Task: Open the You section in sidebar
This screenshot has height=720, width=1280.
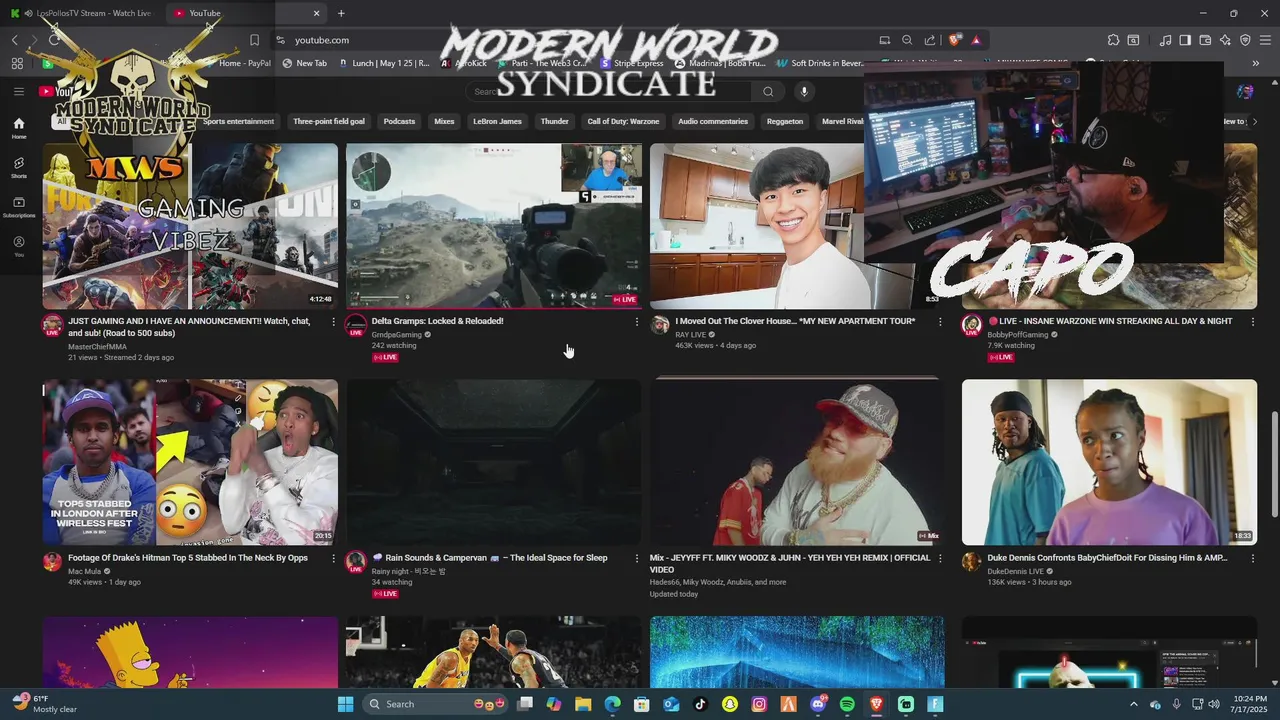Action: tap(18, 247)
